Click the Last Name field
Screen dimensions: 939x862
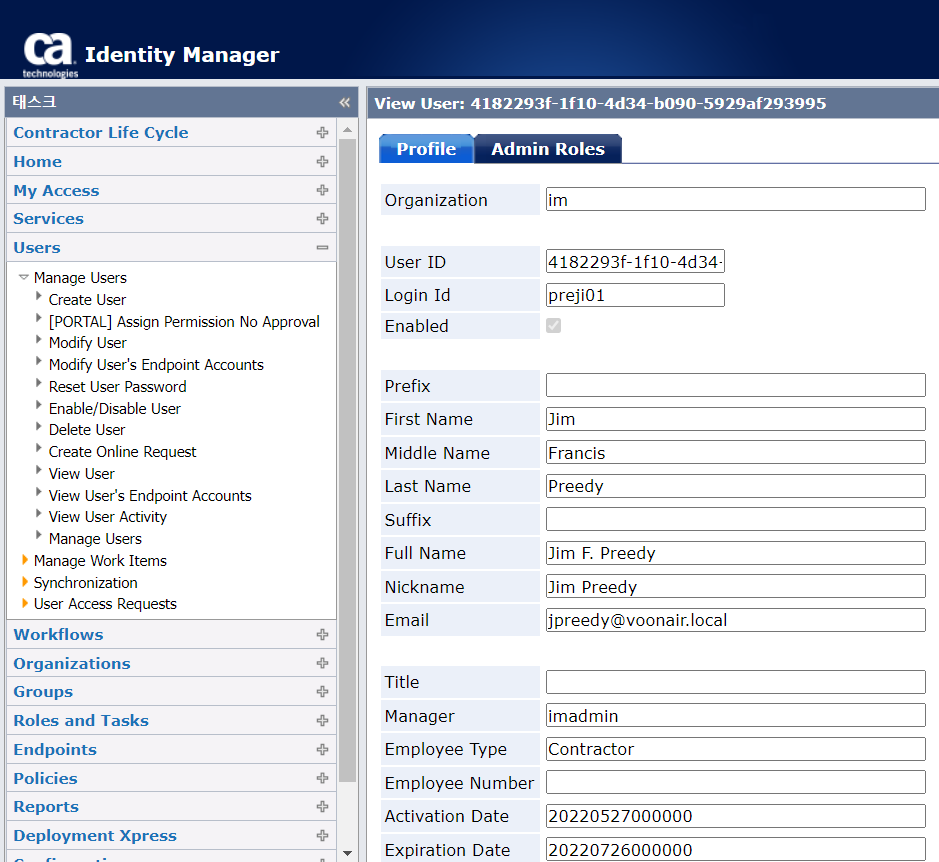coord(735,486)
